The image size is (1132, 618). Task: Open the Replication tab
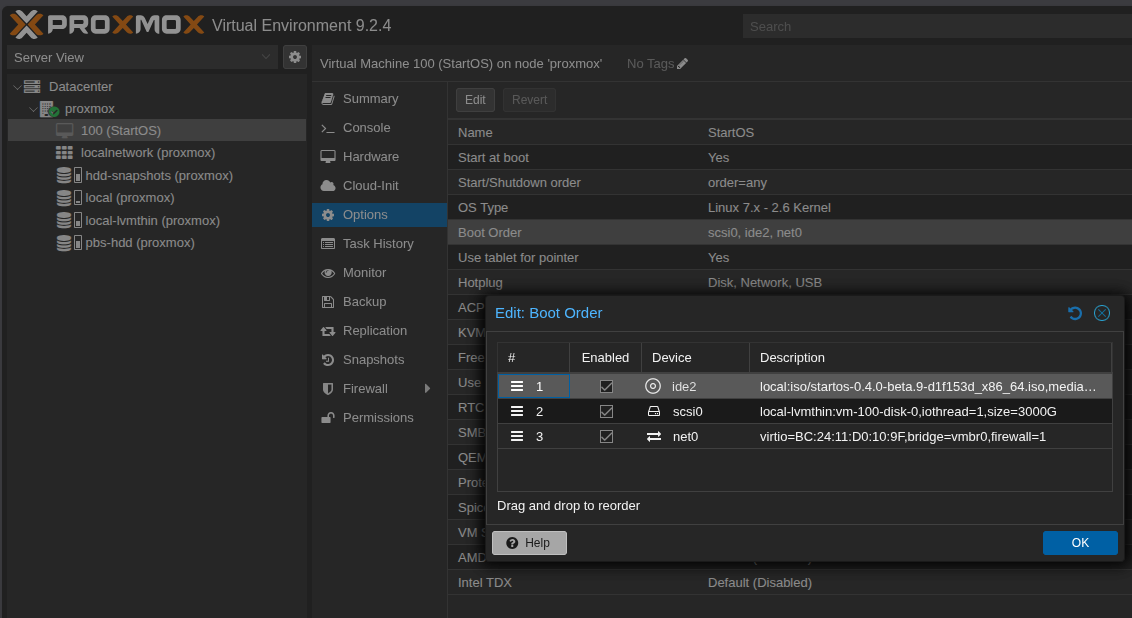click(x=380, y=331)
